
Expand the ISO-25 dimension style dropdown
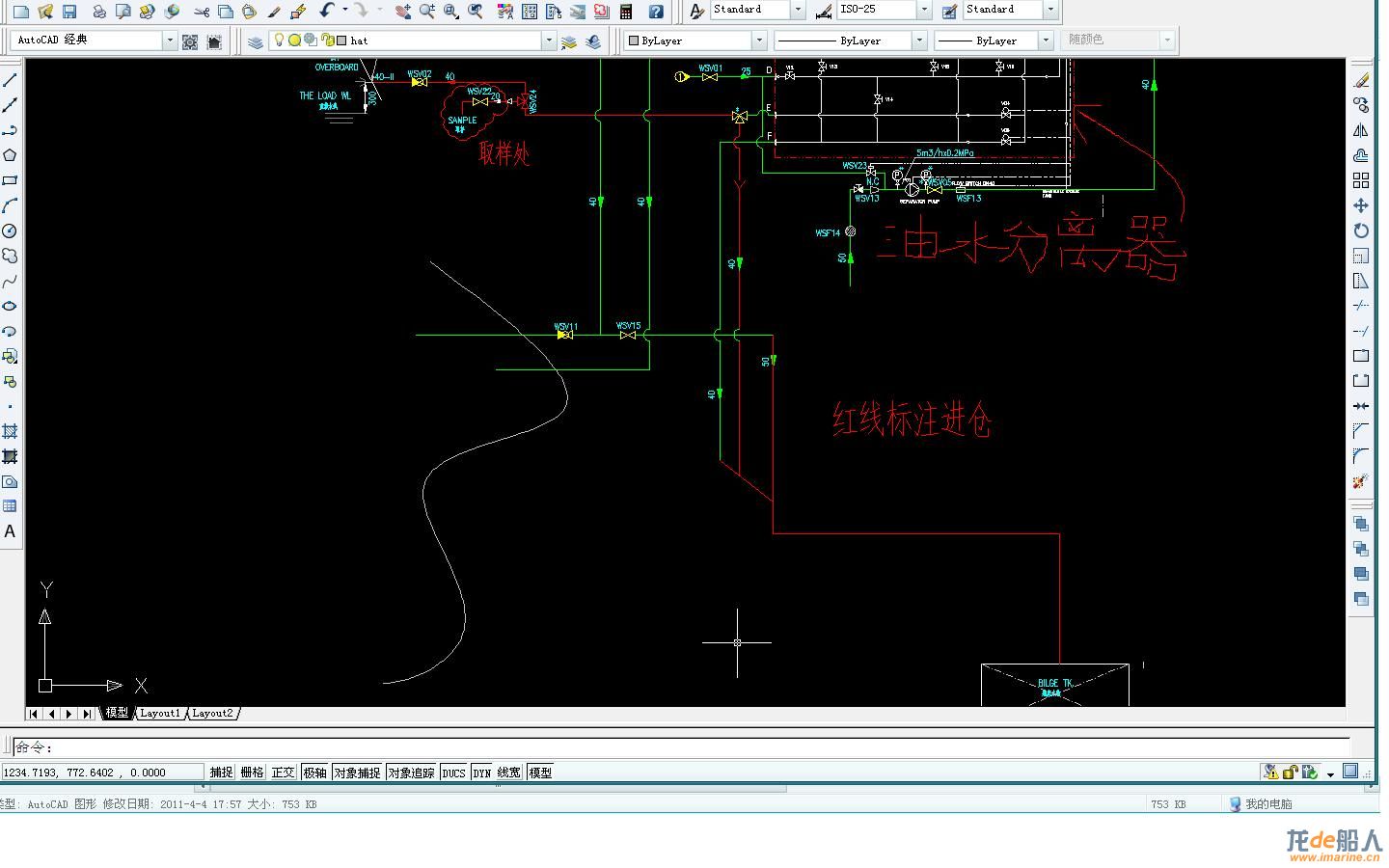[924, 10]
